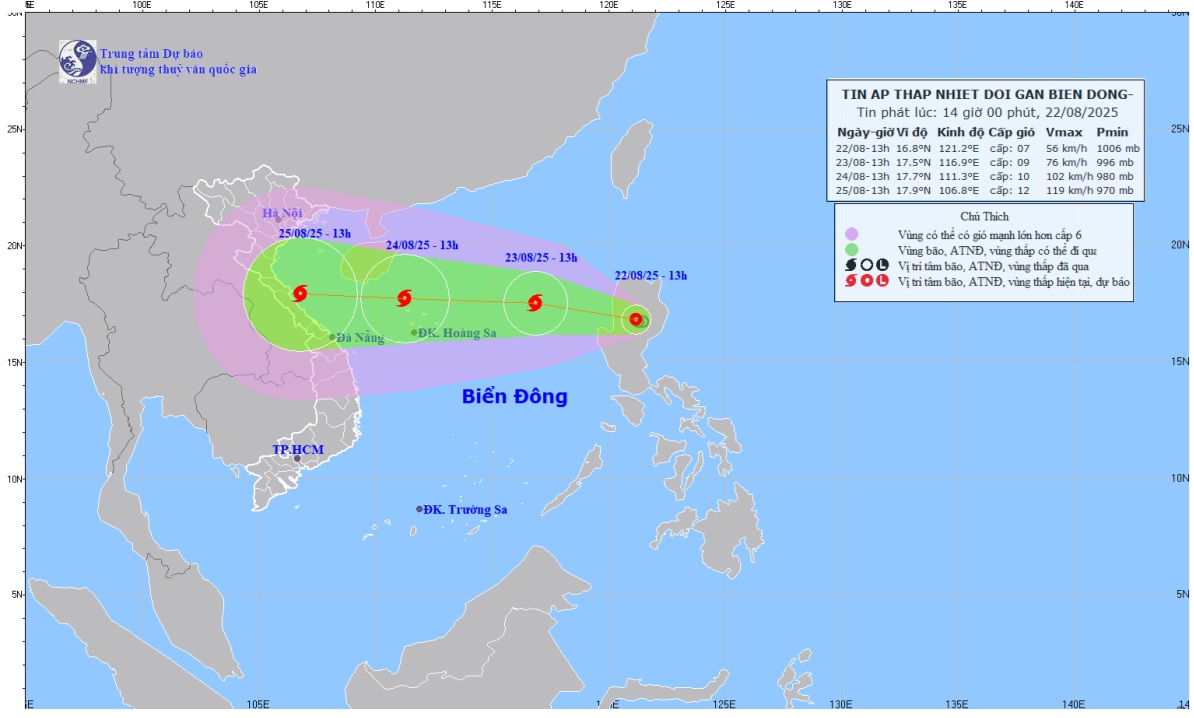The width and height of the screenshot is (1194, 718).
Task: Click the black hollow circle legend symbol
Action: pyautogui.click(x=867, y=266)
